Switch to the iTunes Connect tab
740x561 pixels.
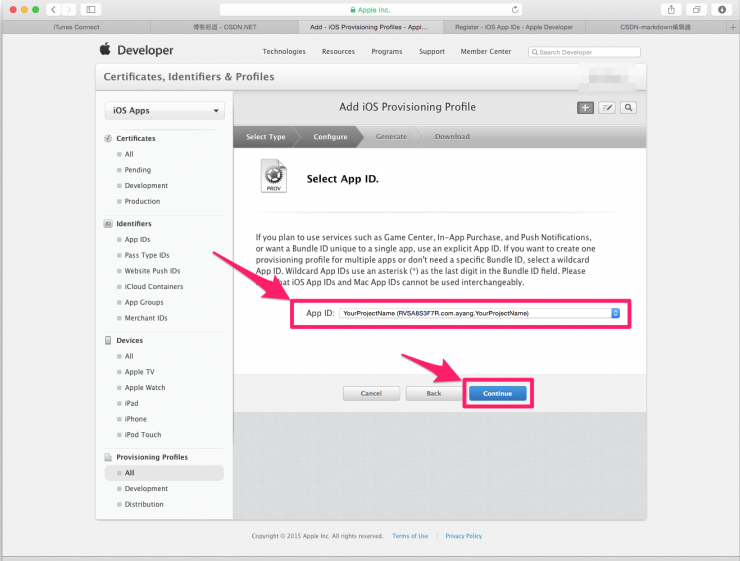point(76,27)
